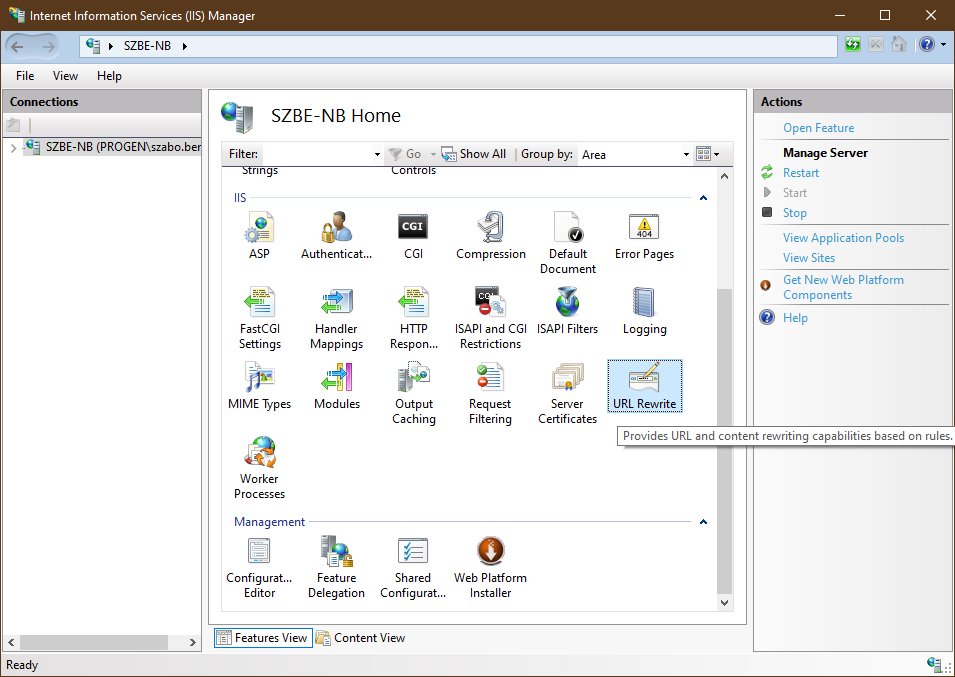Image resolution: width=955 pixels, height=677 pixels.
Task: Open Request Filtering feature
Action: [490, 393]
